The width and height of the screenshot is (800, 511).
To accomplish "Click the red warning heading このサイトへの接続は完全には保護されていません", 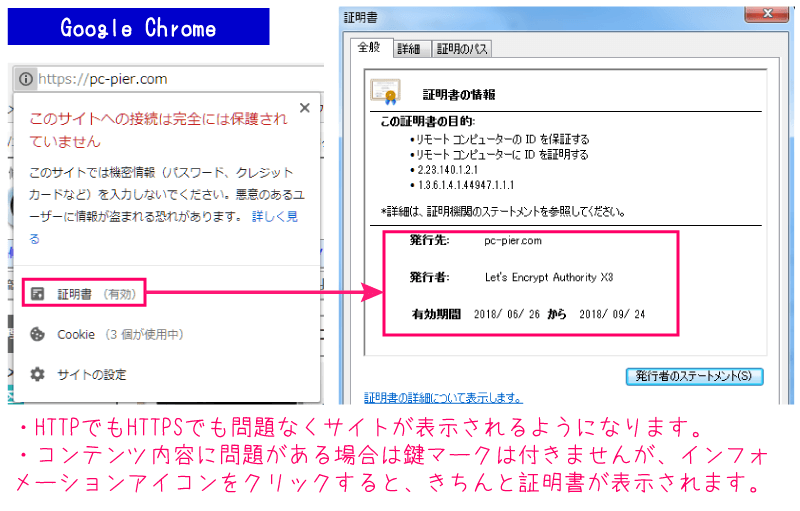I will tap(158, 130).
